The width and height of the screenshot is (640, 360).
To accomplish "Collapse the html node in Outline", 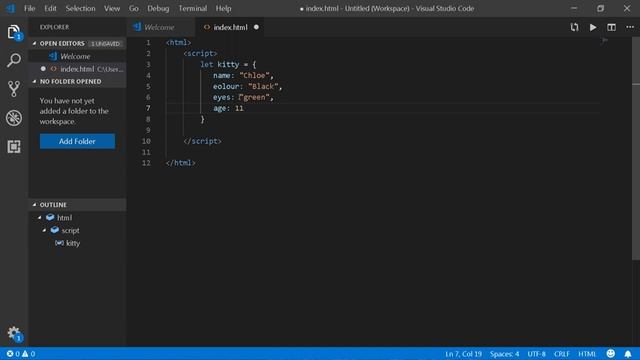I will pos(40,218).
